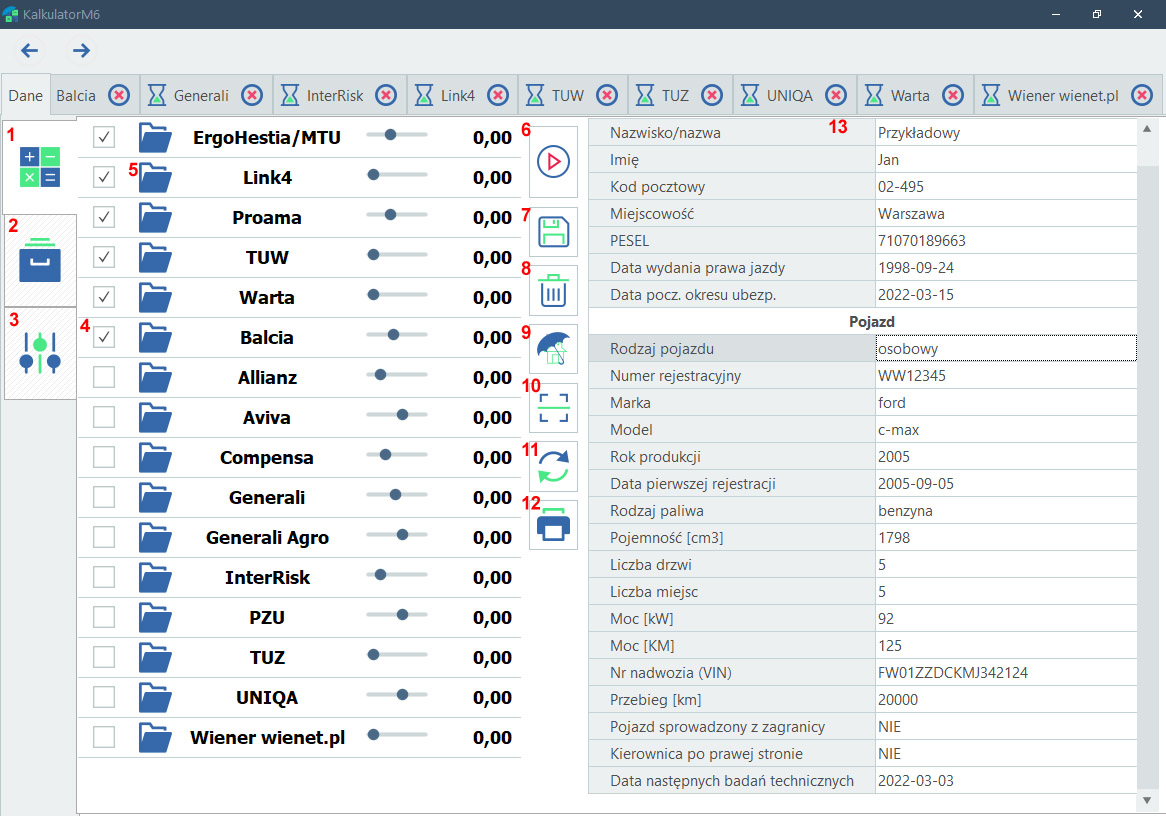Uncheck the Proama checkbox

[x=104, y=217]
